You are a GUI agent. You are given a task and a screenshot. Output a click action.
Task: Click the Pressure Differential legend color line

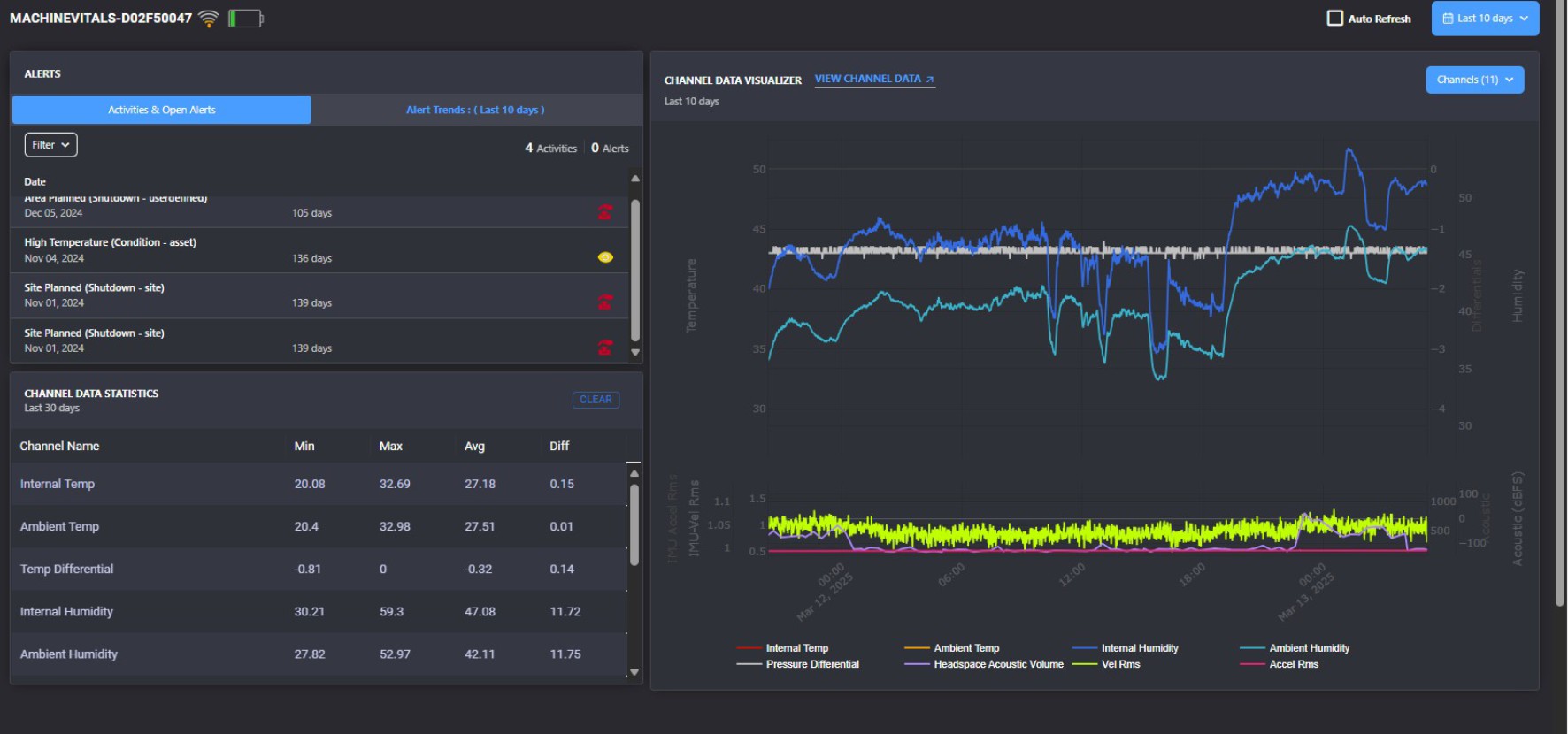coord(749,664)
